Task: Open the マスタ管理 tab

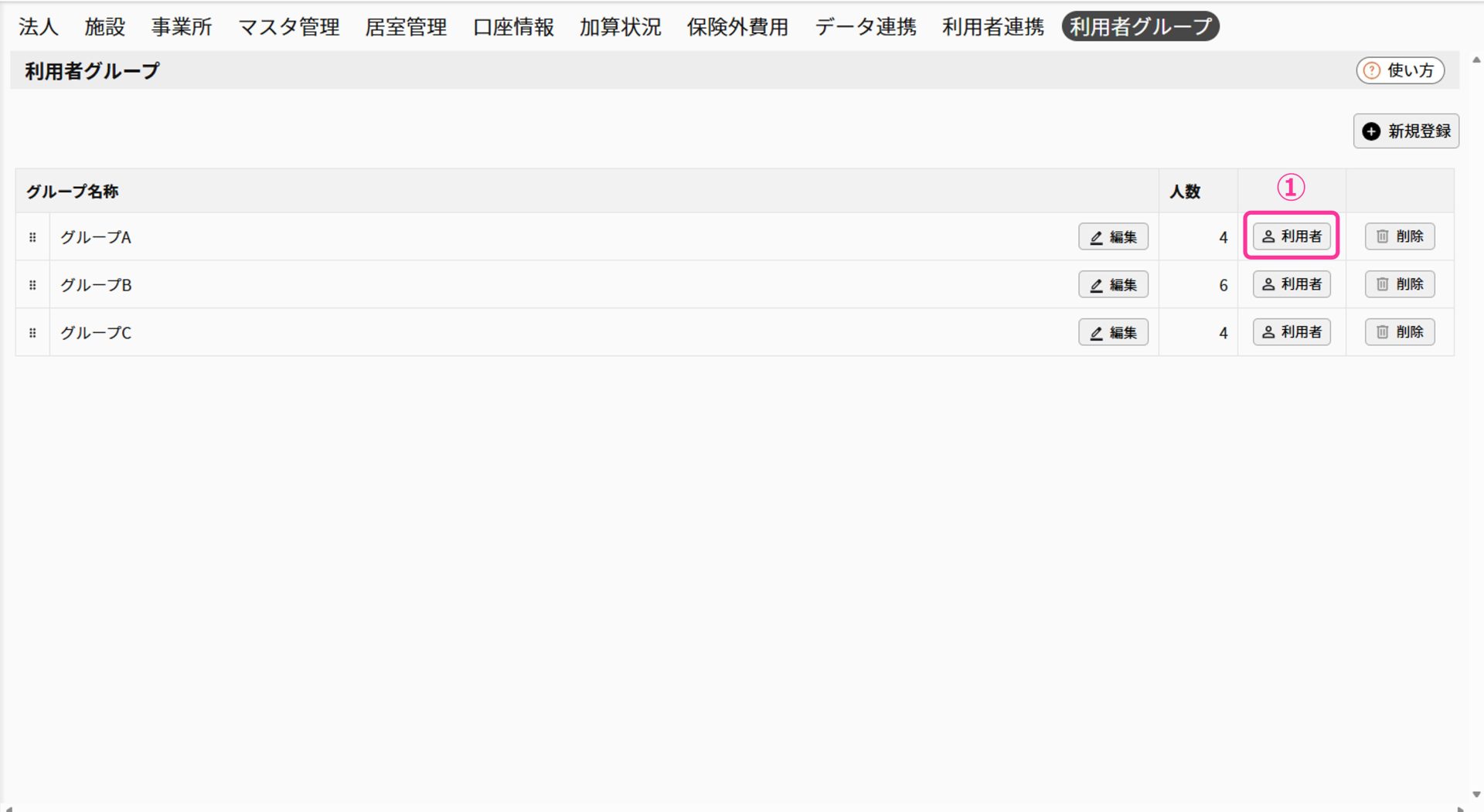Action: coord(289,27)
